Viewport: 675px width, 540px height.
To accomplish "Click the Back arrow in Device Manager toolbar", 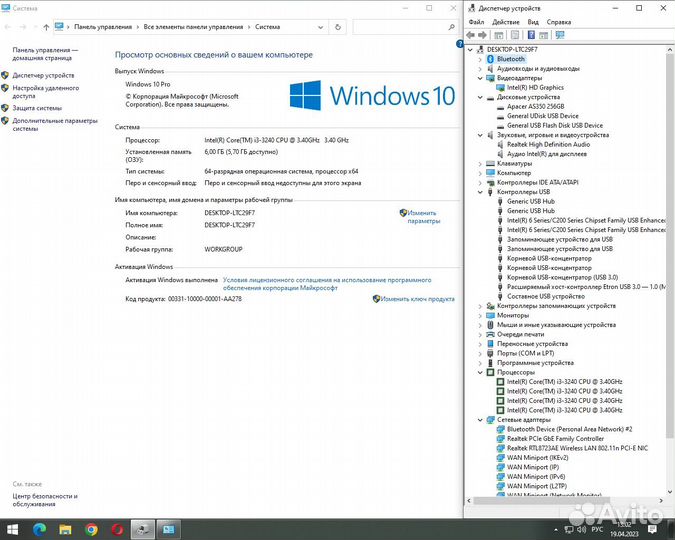I will click(471, 35).
